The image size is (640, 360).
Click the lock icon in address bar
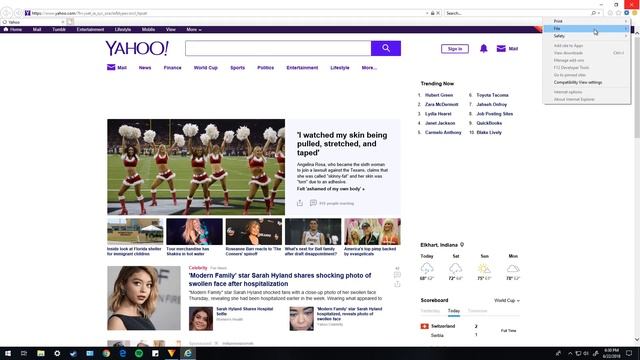tap(433, 13)
